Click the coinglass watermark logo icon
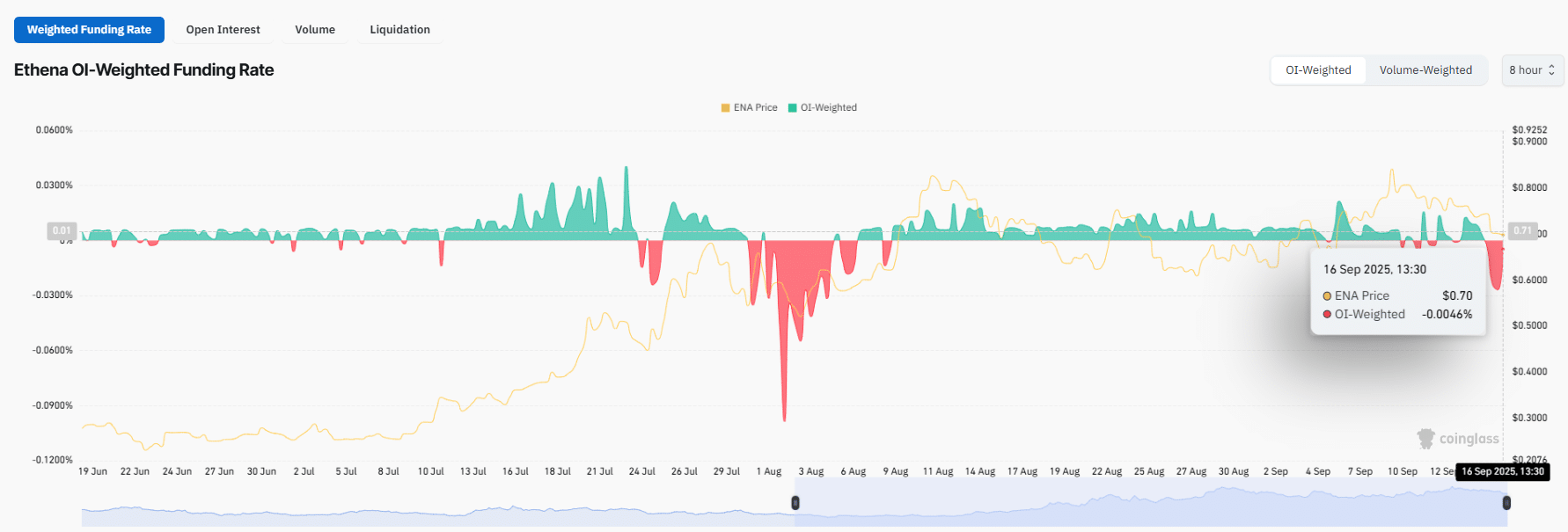This screenshot has width=1568, height=532. point(1425,438)
